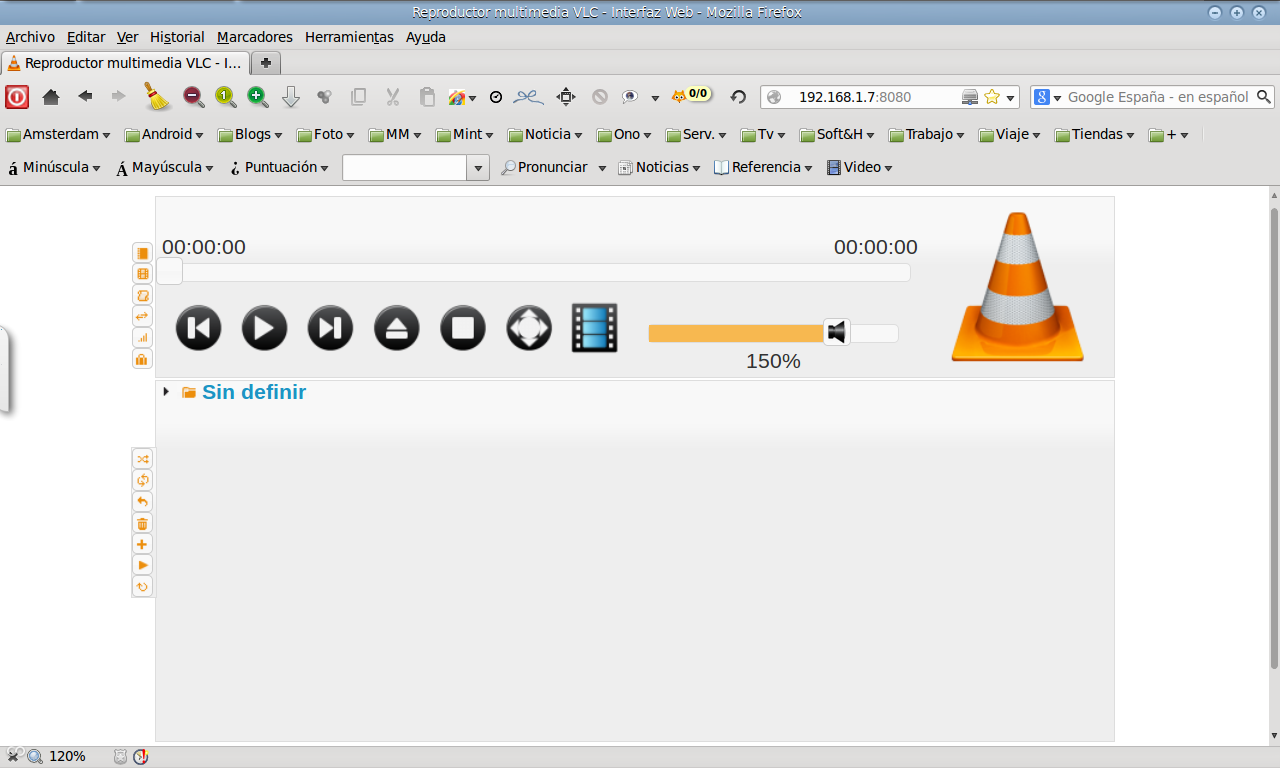Reset zoom with the magnifier marked 1

(225, 97)
